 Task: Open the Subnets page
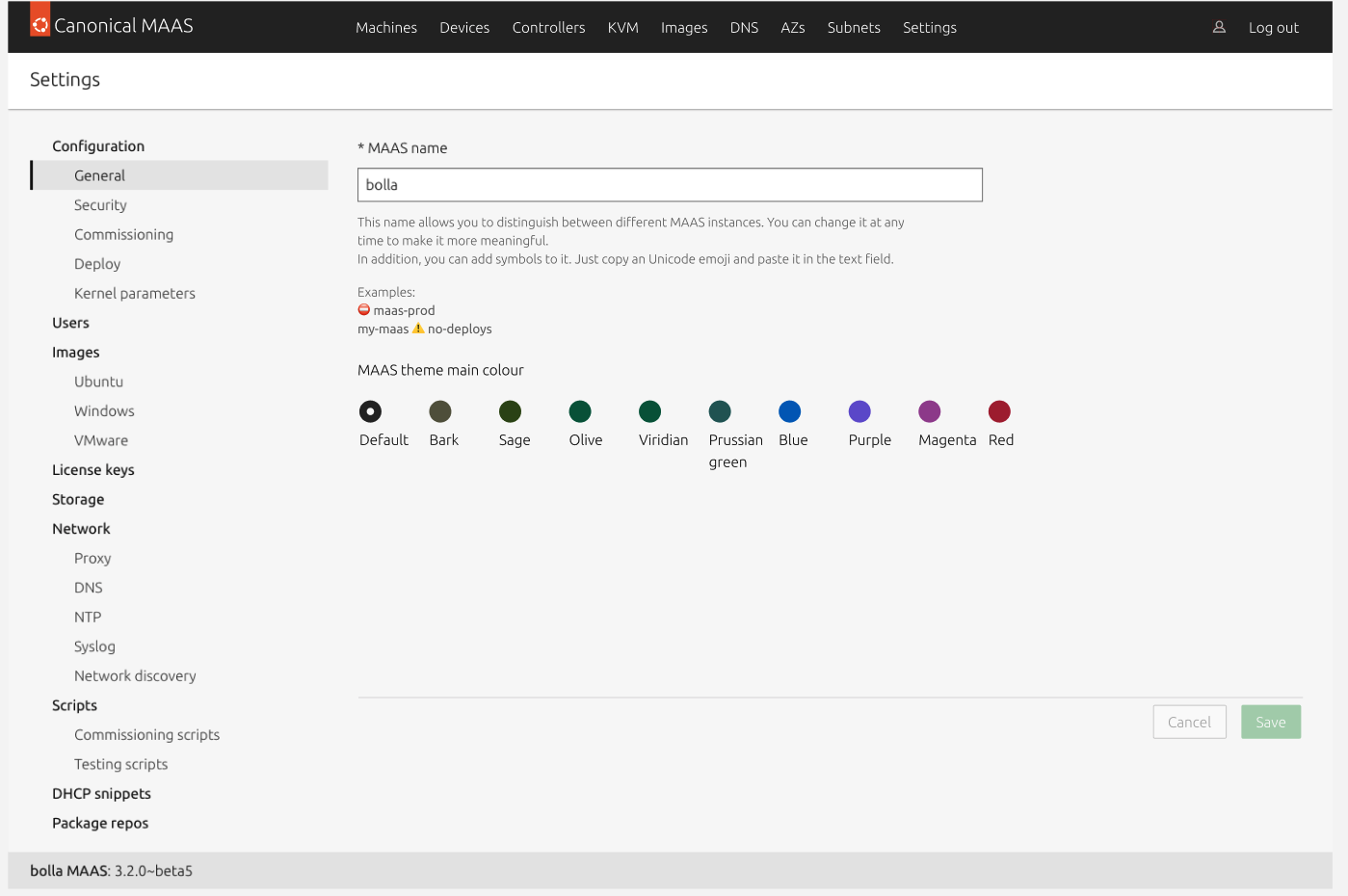click(854, 28)
